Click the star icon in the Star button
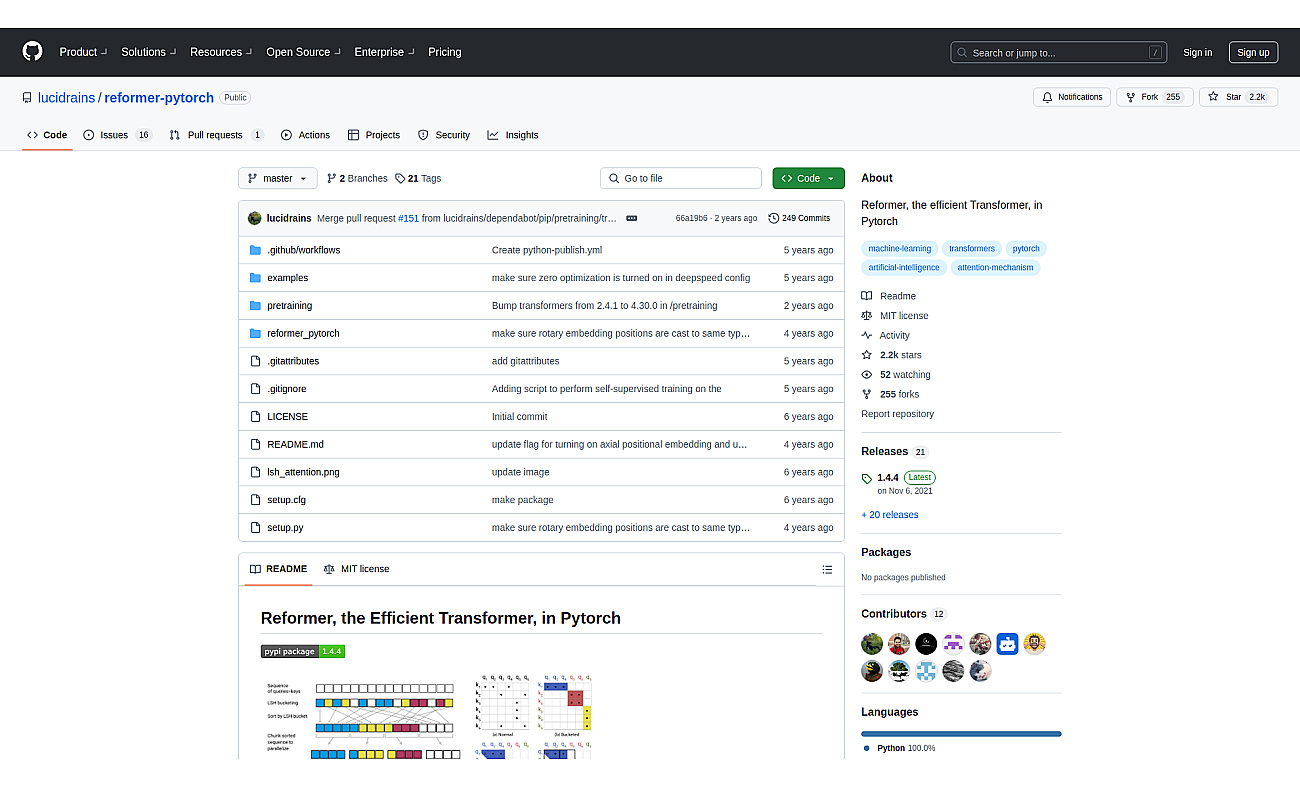 [1213, 97]
